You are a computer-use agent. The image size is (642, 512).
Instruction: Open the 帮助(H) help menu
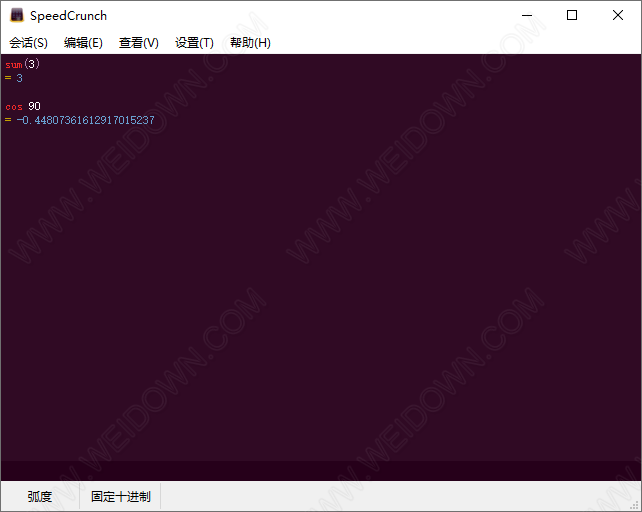coord(250,43)
